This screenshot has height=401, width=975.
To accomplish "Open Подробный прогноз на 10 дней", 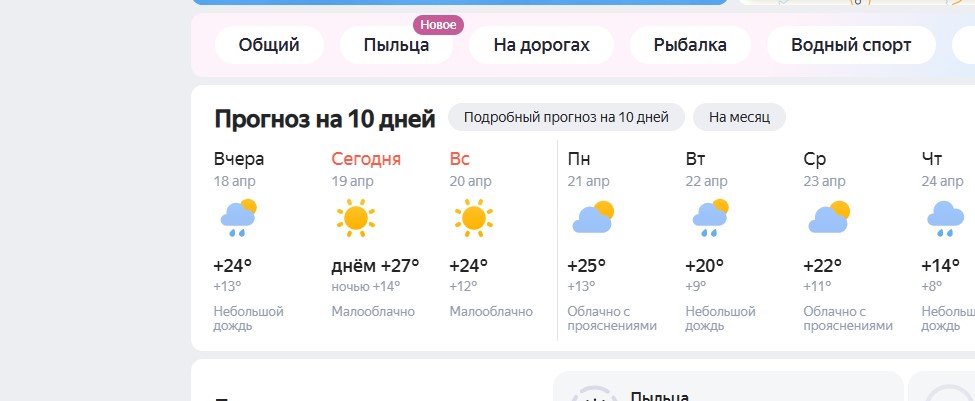I will pos(566,117).
